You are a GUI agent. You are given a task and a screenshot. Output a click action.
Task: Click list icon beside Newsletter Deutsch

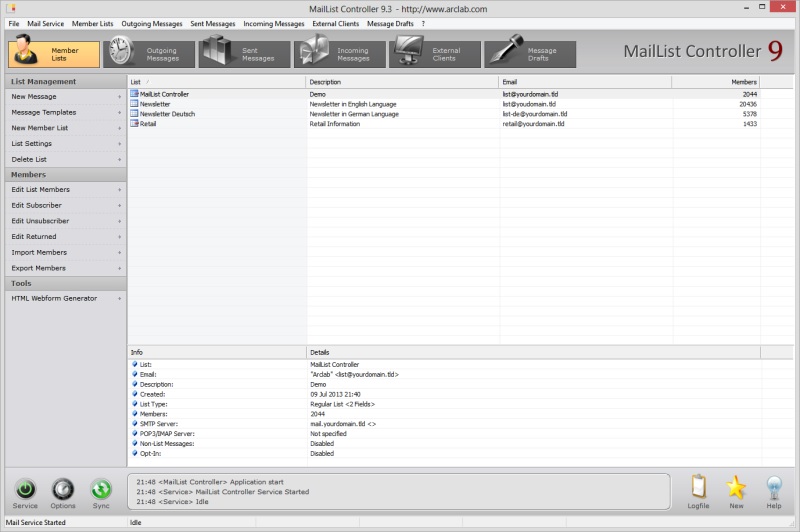pyautogui.click(x=134, y=114)
